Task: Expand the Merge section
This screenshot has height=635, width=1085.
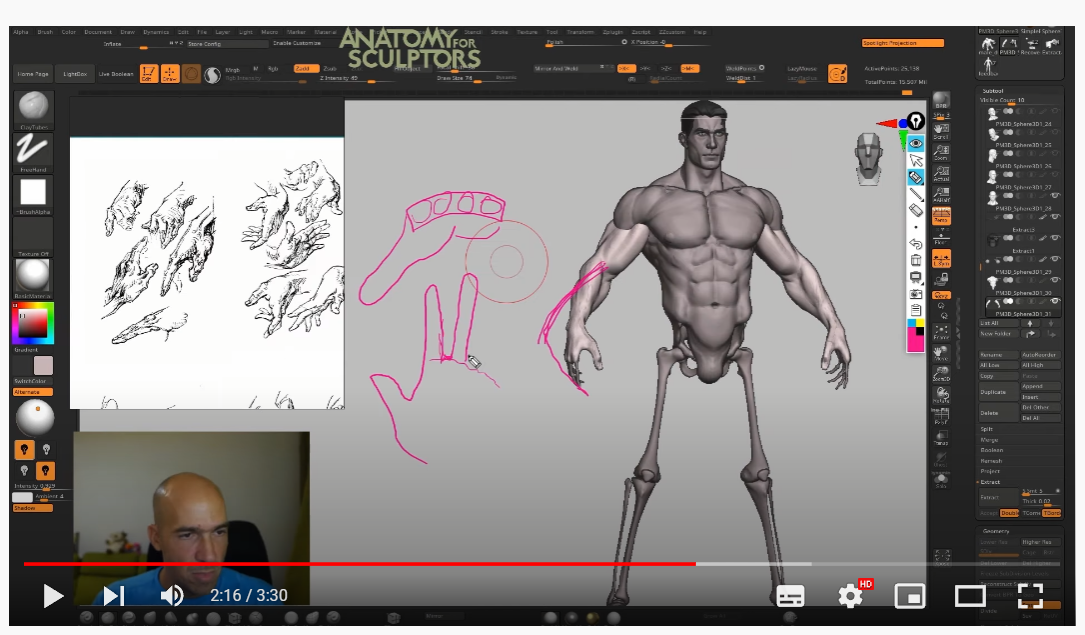Action: 989,440
